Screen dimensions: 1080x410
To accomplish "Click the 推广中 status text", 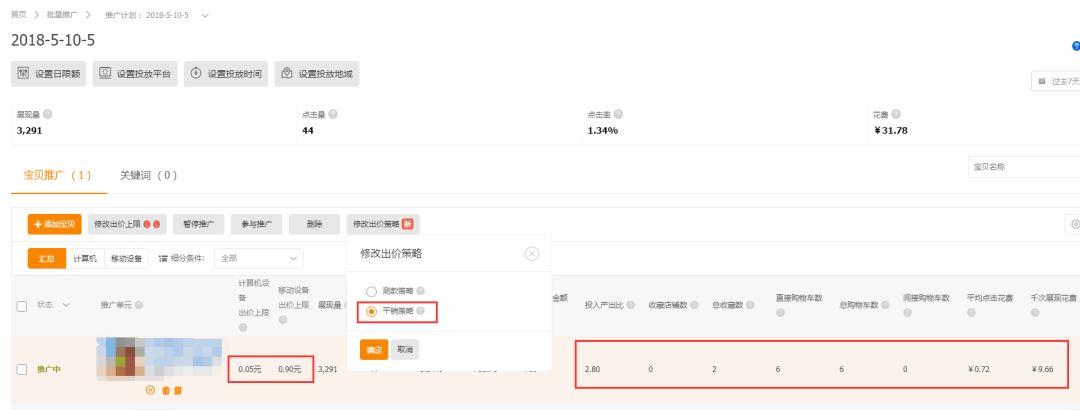I will tap(48, 369).
